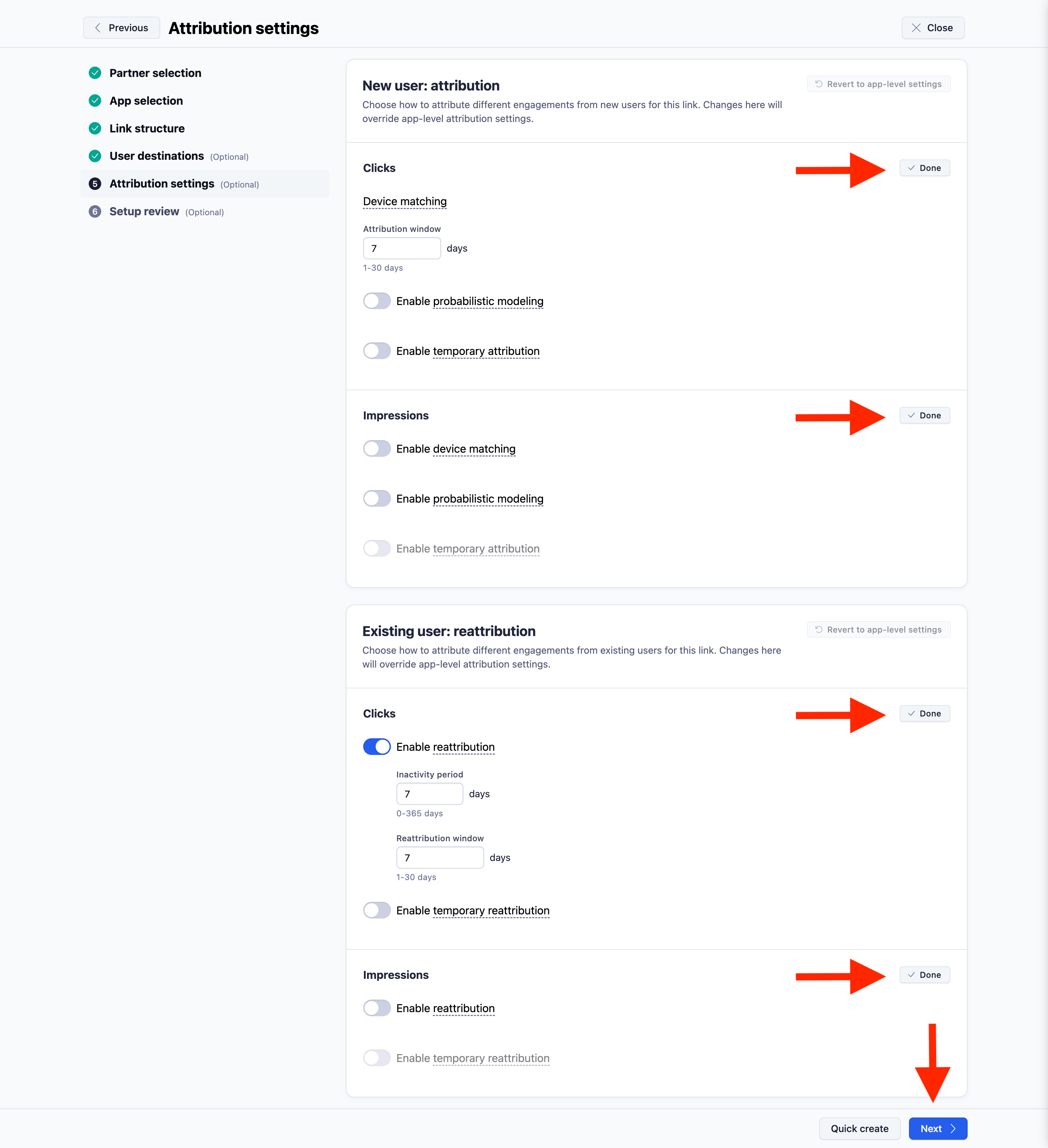Turn off reattribution for existing user clicks
The image size is (1048, 1148).
click(377, 747)
